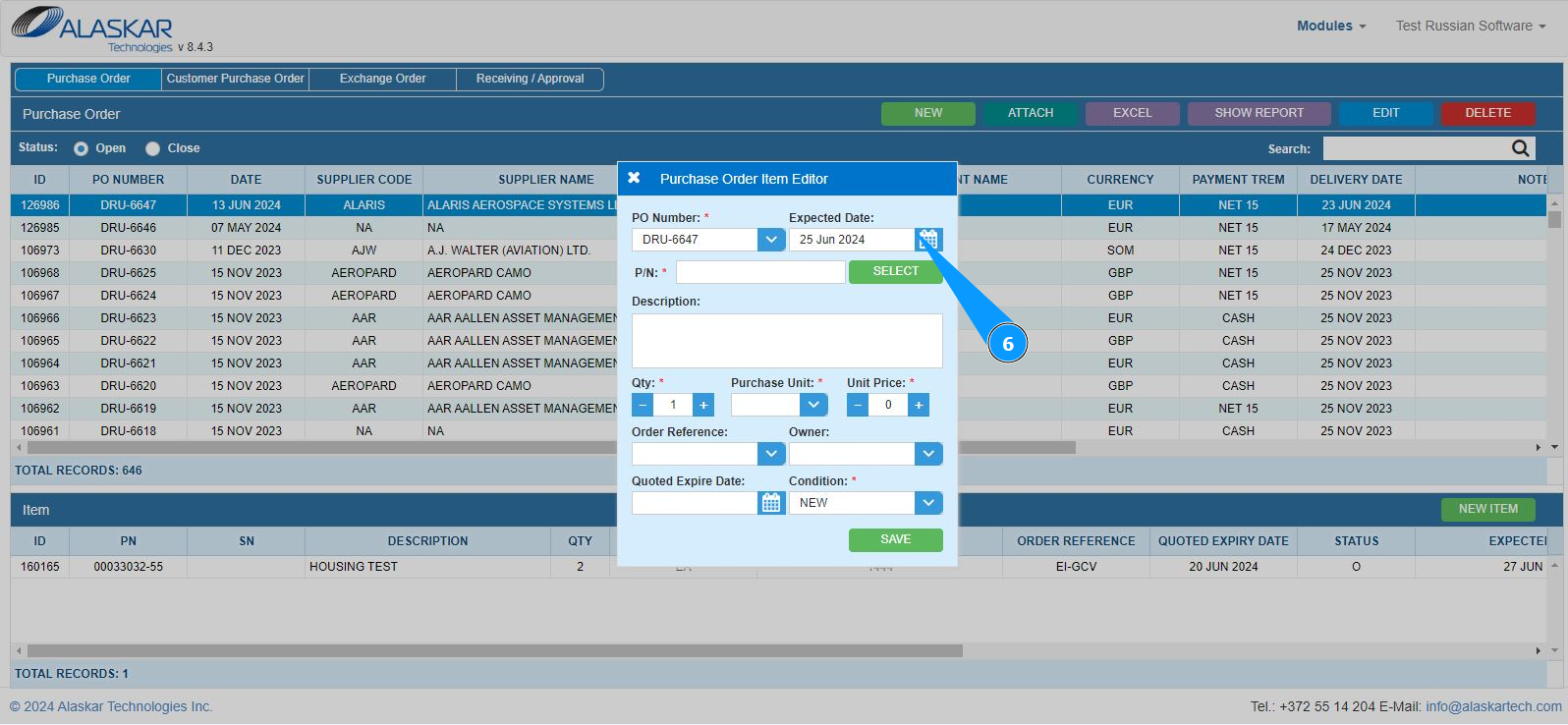Export with the EXCEL button
Screen dimensions: 1568x725
point(1133,113)
